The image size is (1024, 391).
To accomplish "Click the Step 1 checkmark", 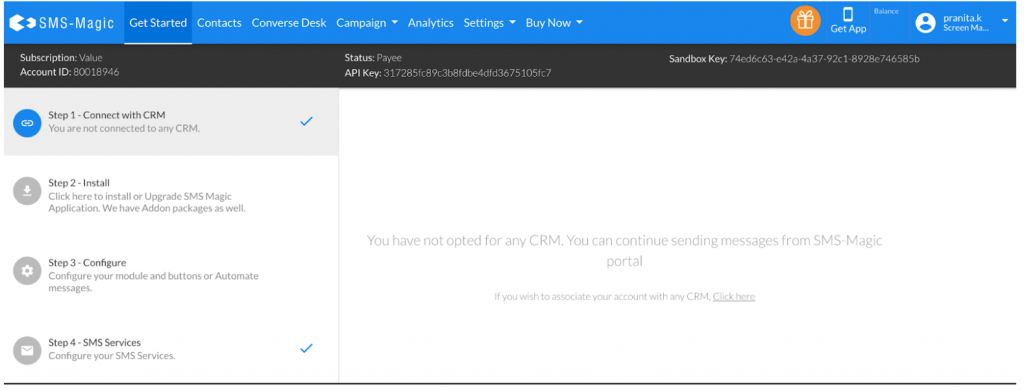I will [x=306, y=121].
